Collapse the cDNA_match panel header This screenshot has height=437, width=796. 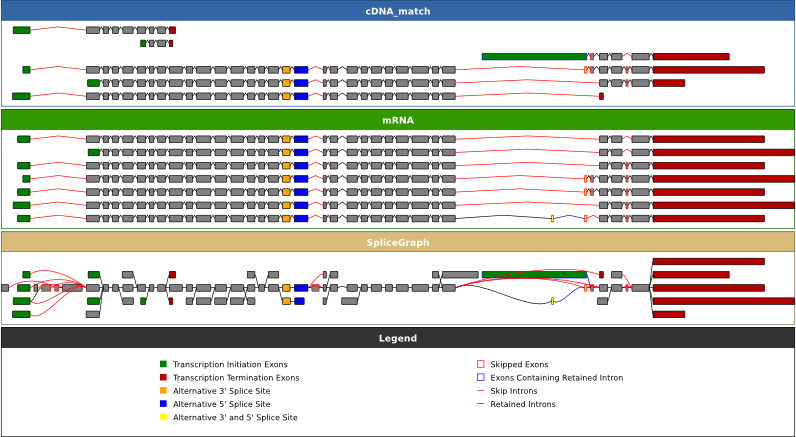click(398, 11)
